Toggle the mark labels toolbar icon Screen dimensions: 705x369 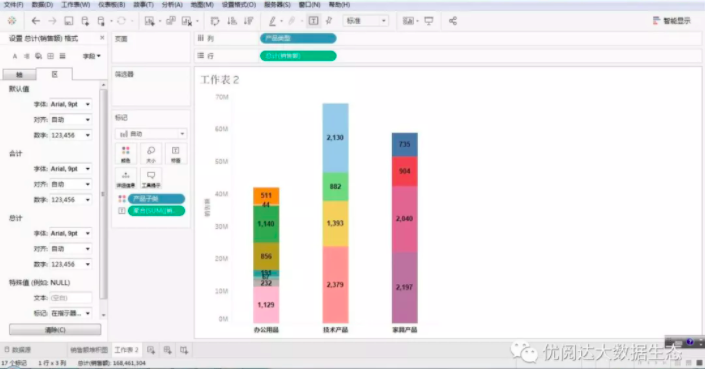[x=313, y=21]
